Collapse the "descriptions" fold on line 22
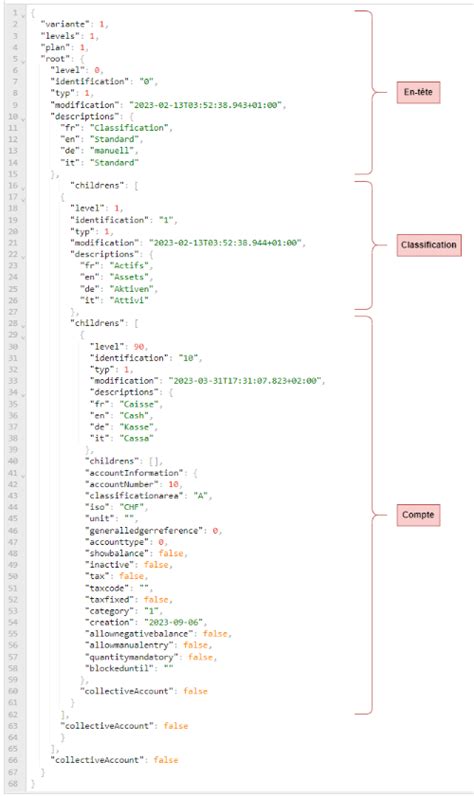This screenshot has width=474, height=797. 23,255
